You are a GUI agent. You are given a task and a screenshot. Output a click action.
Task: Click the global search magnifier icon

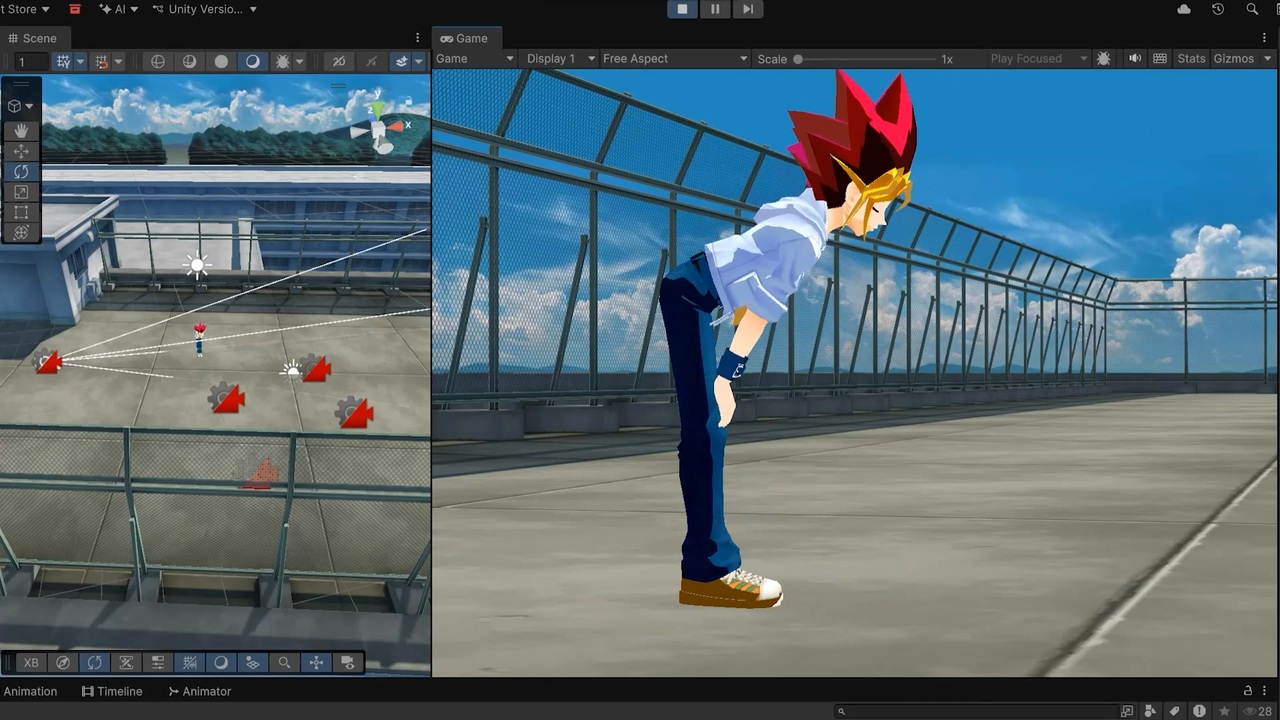click(1252, 9)
